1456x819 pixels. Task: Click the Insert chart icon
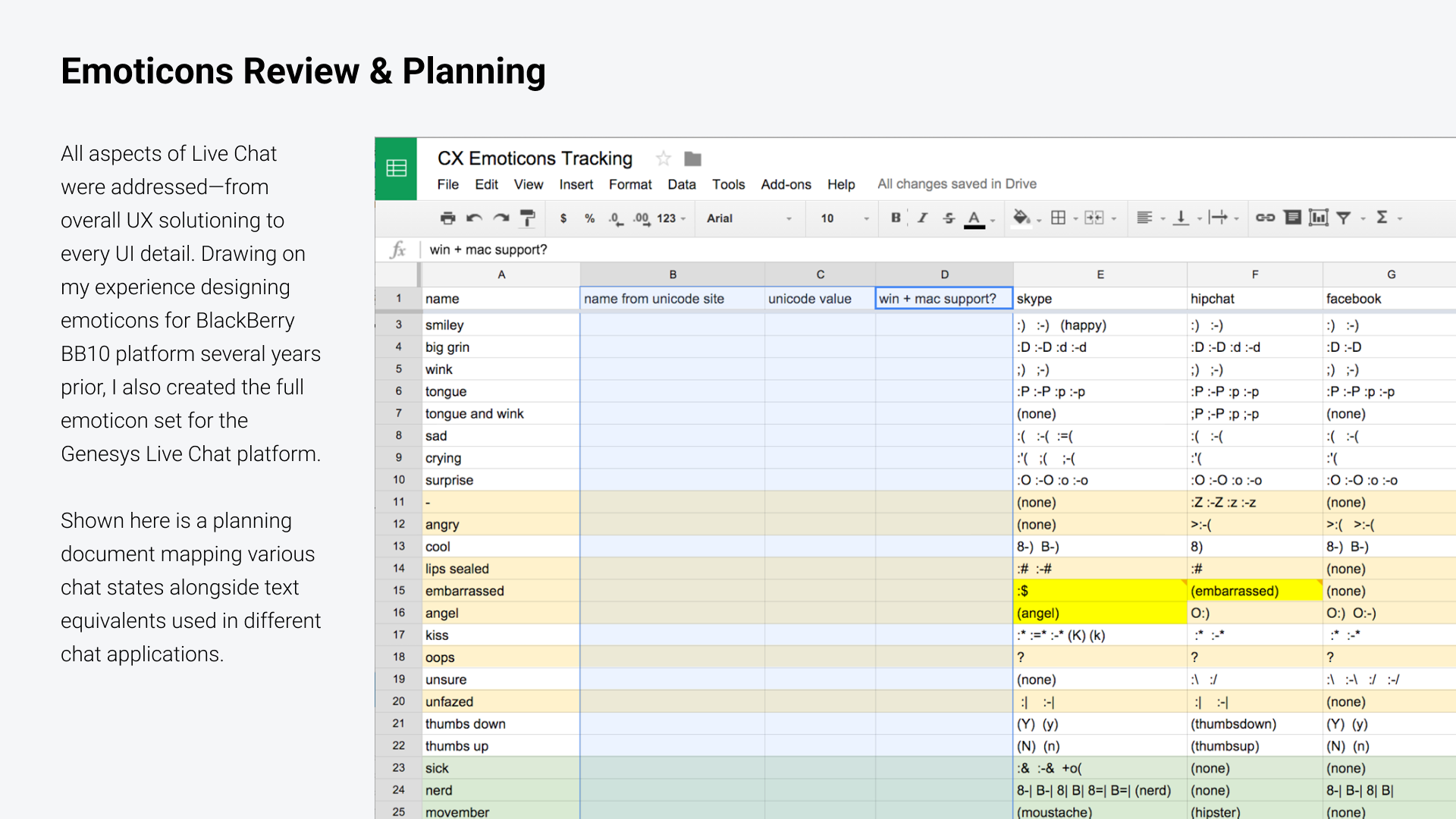(x=1319, y=218)
